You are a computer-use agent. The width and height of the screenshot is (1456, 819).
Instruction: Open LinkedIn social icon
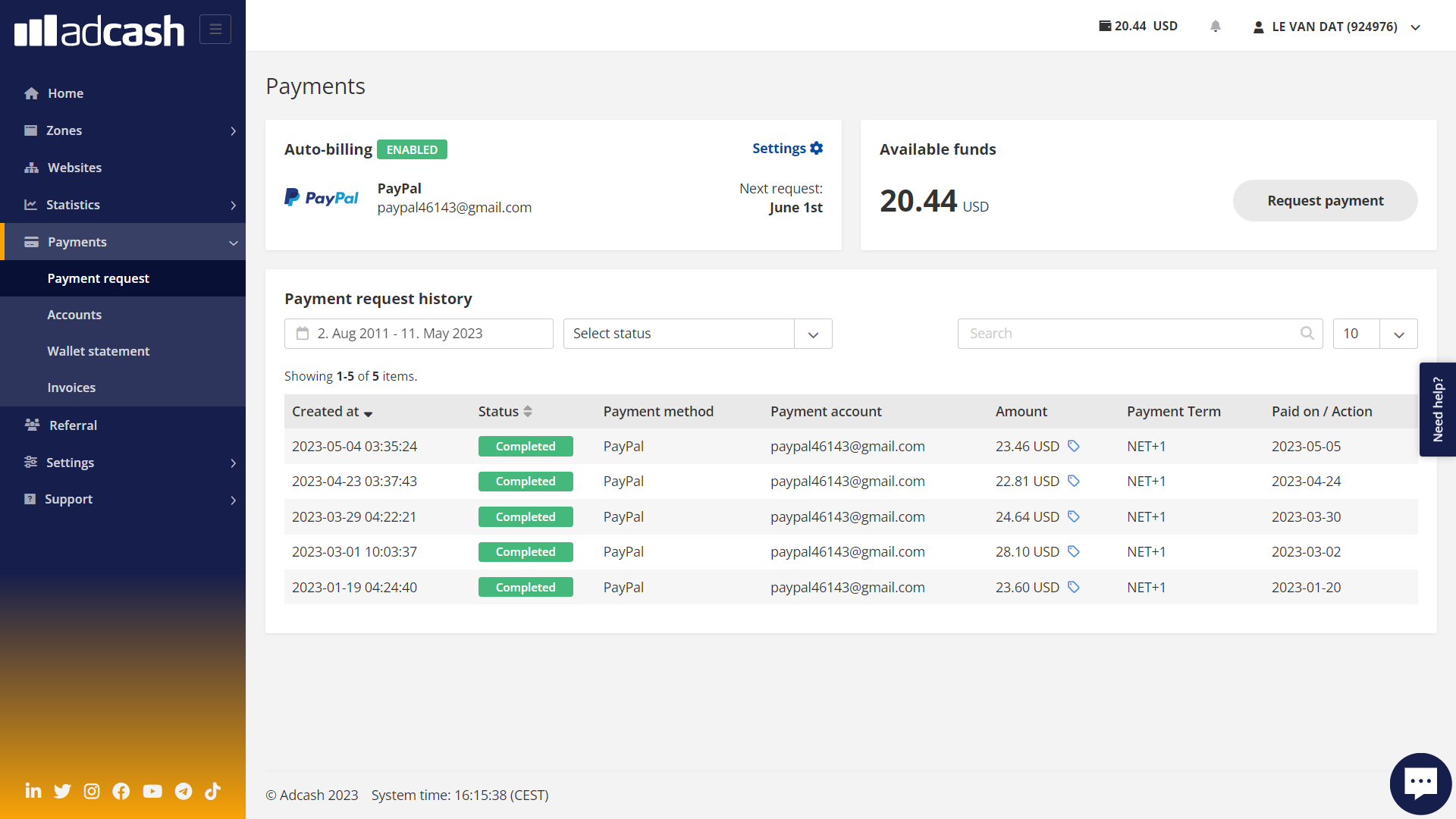(33, 791)
